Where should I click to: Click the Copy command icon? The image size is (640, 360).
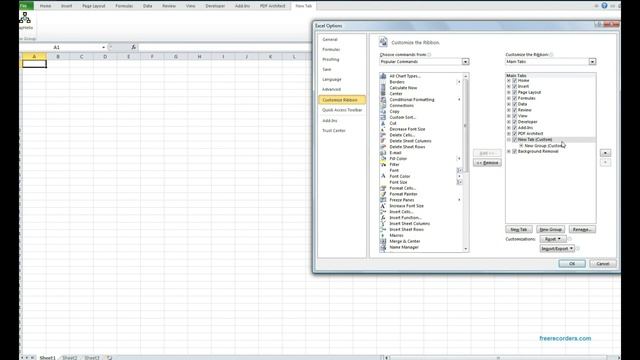[383, 111]
